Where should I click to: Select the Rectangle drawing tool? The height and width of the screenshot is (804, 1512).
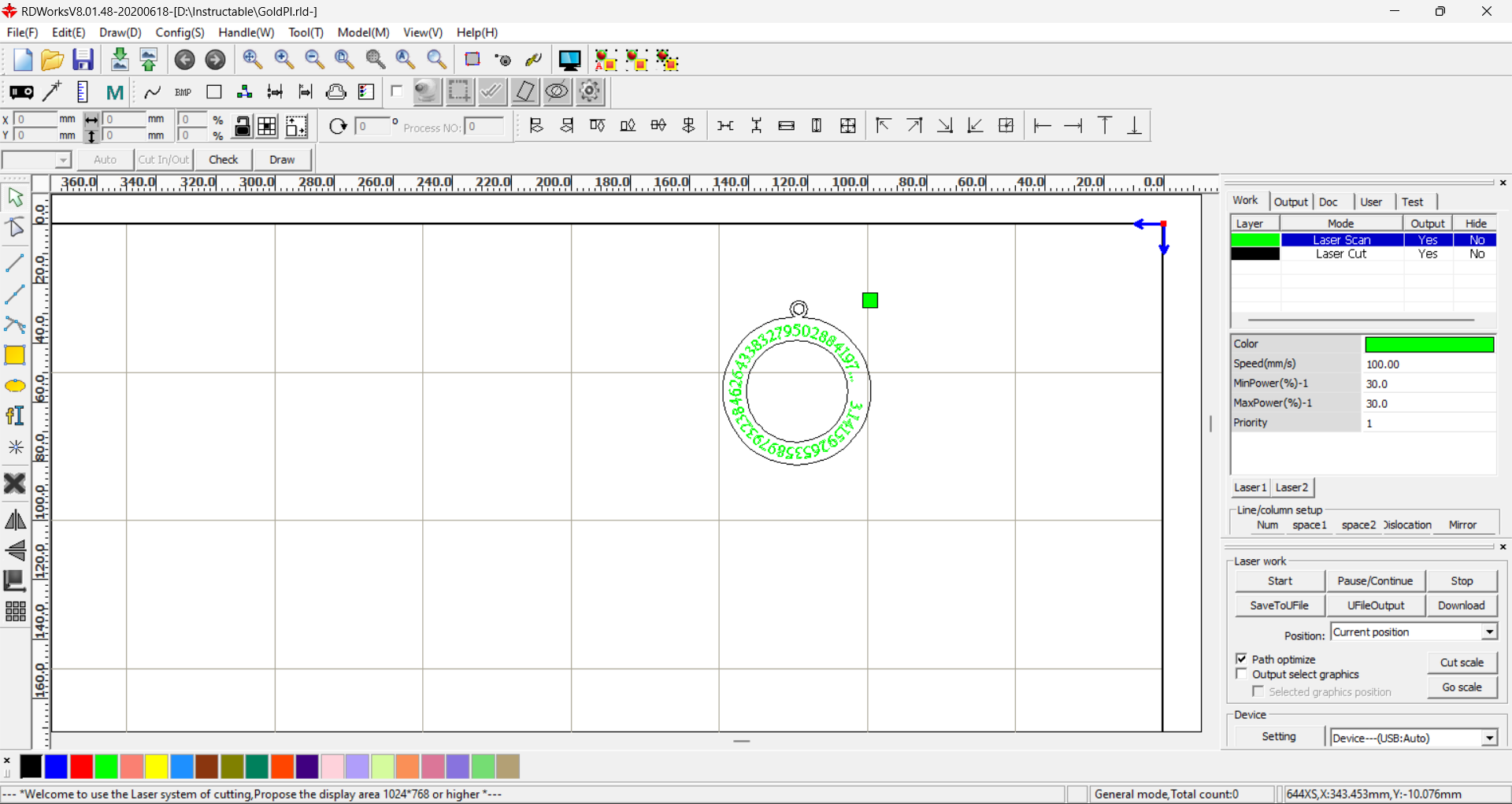pyautogui.click(x=15, y=355)
